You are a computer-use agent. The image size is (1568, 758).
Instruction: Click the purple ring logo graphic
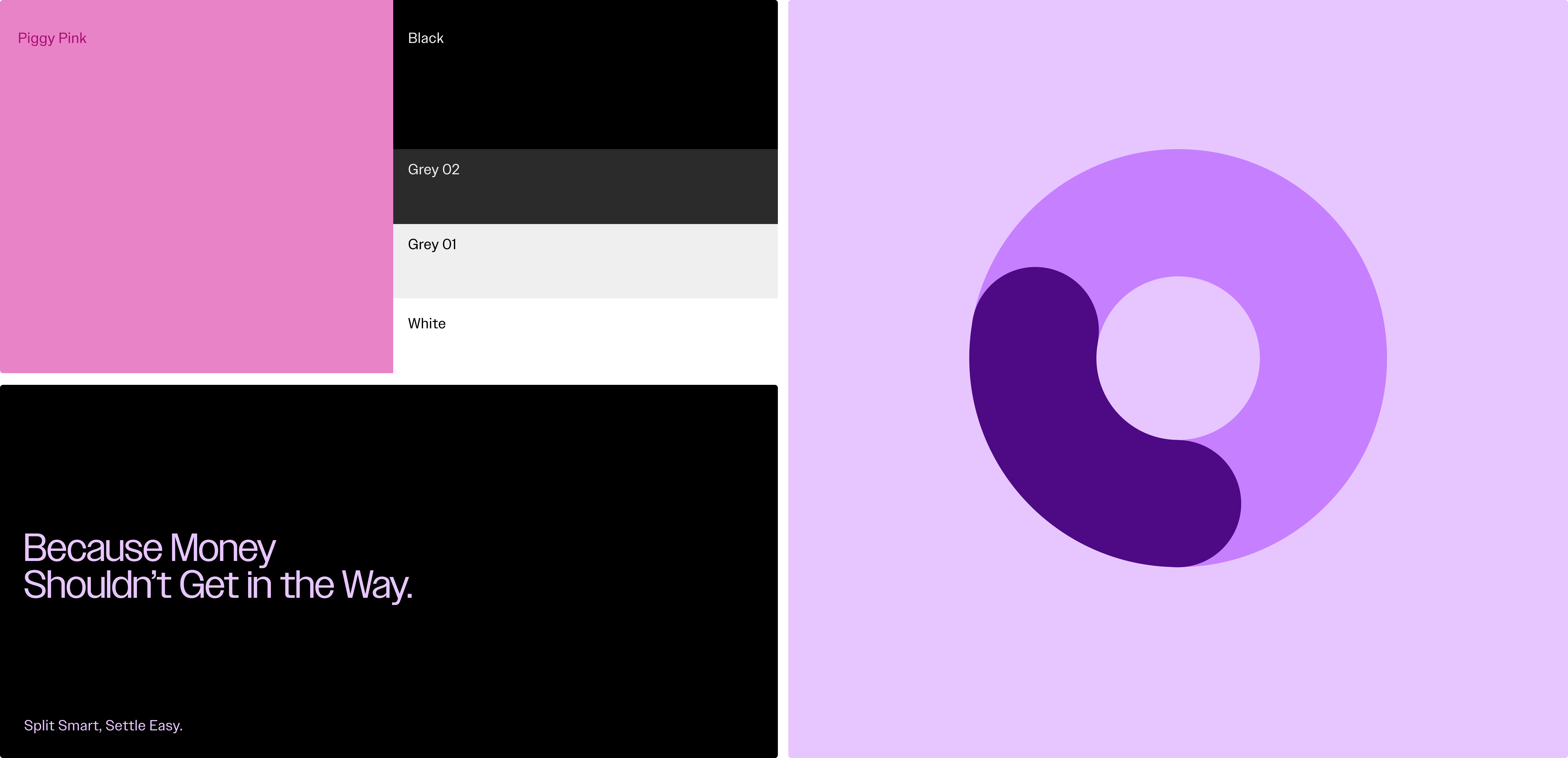[1178, 358]
